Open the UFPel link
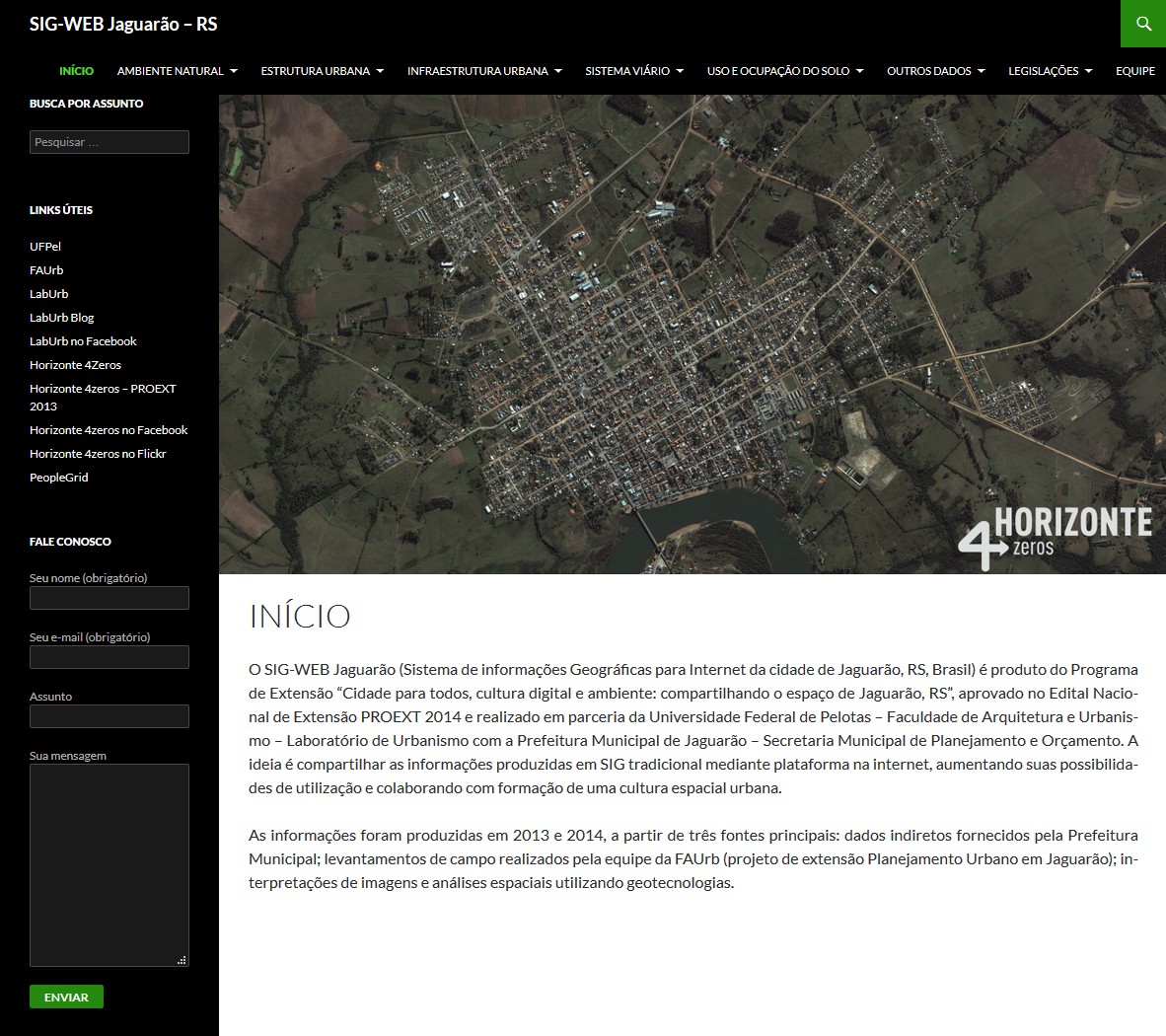1166x1036 pixels. point(45,247)
